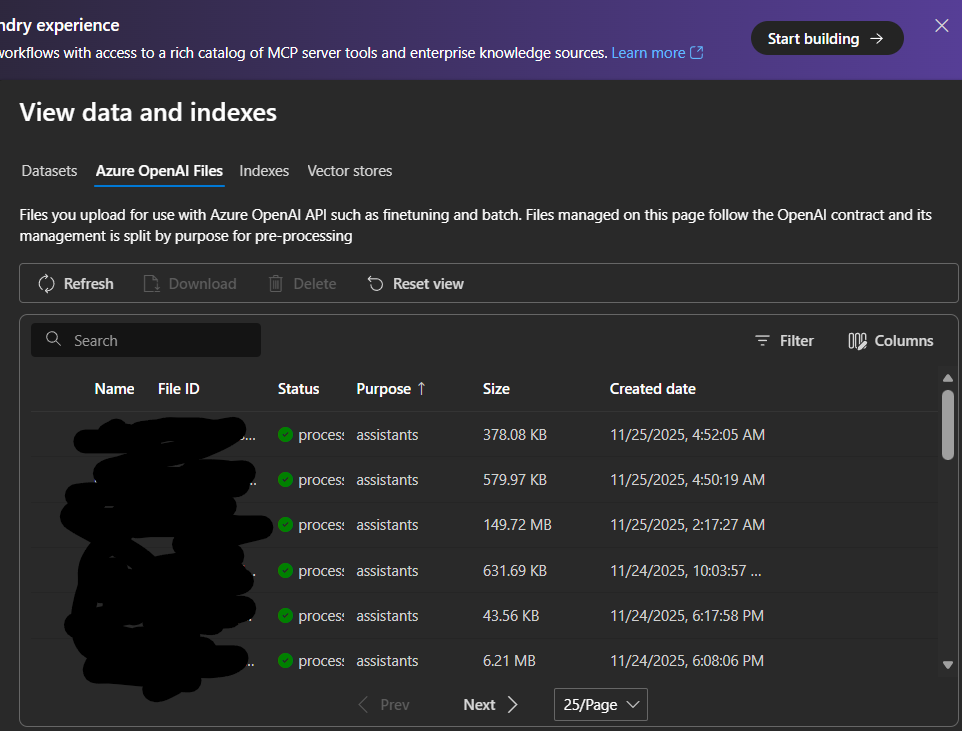Screen dimensions: 962x731
Task: Click date 11/24/2025, 6:17:58 PM
Action: click(687, 616)
